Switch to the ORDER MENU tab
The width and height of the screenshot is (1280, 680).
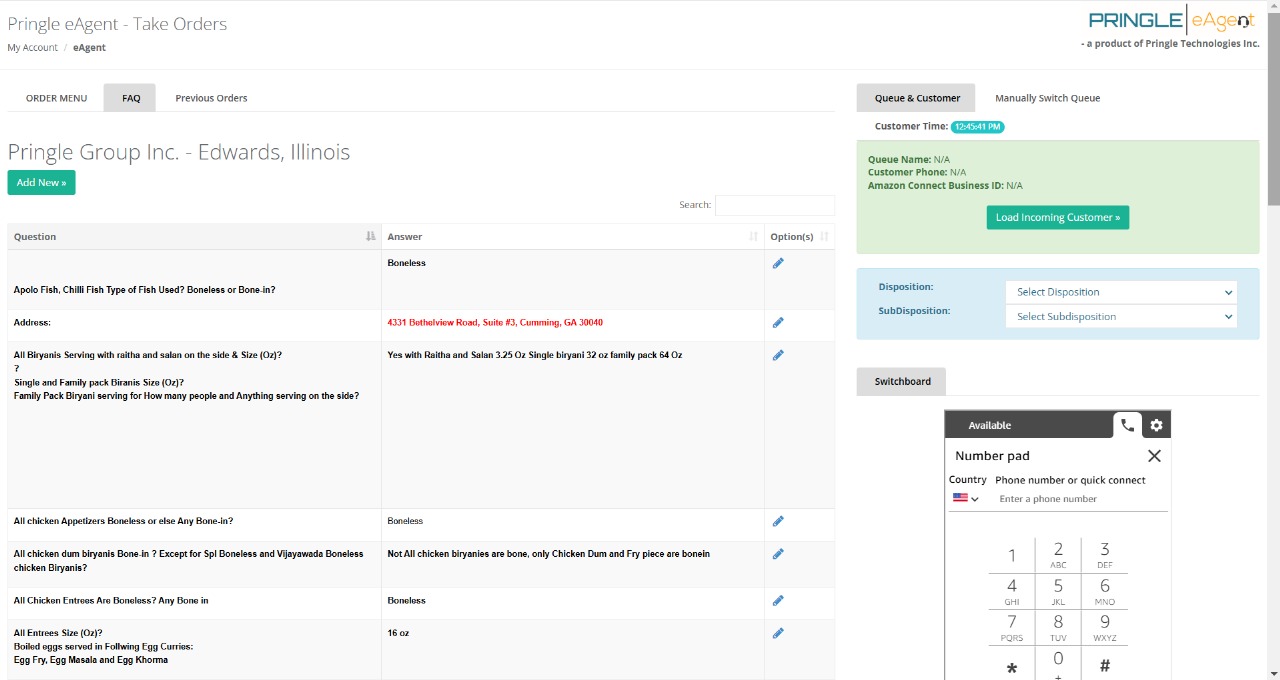pyautogui.click(x=56, y=98)
